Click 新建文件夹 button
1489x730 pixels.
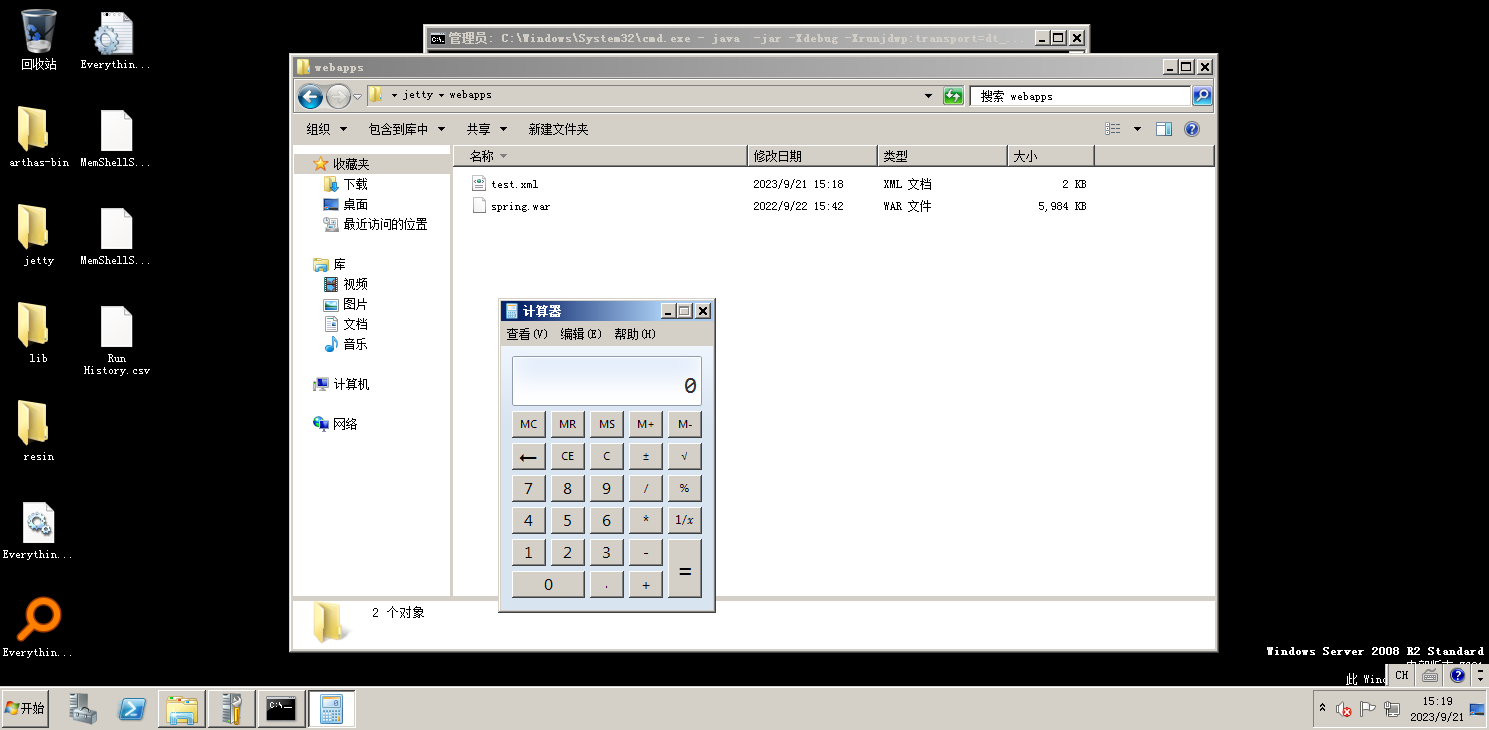(558, 129)
